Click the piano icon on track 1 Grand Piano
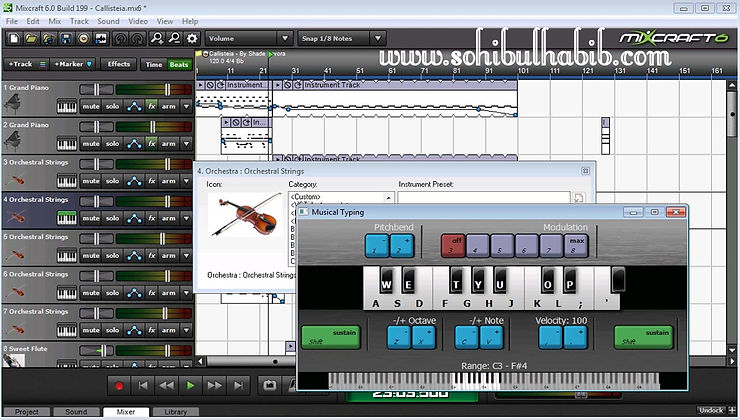The image size is (740, 420). [13, 103]
